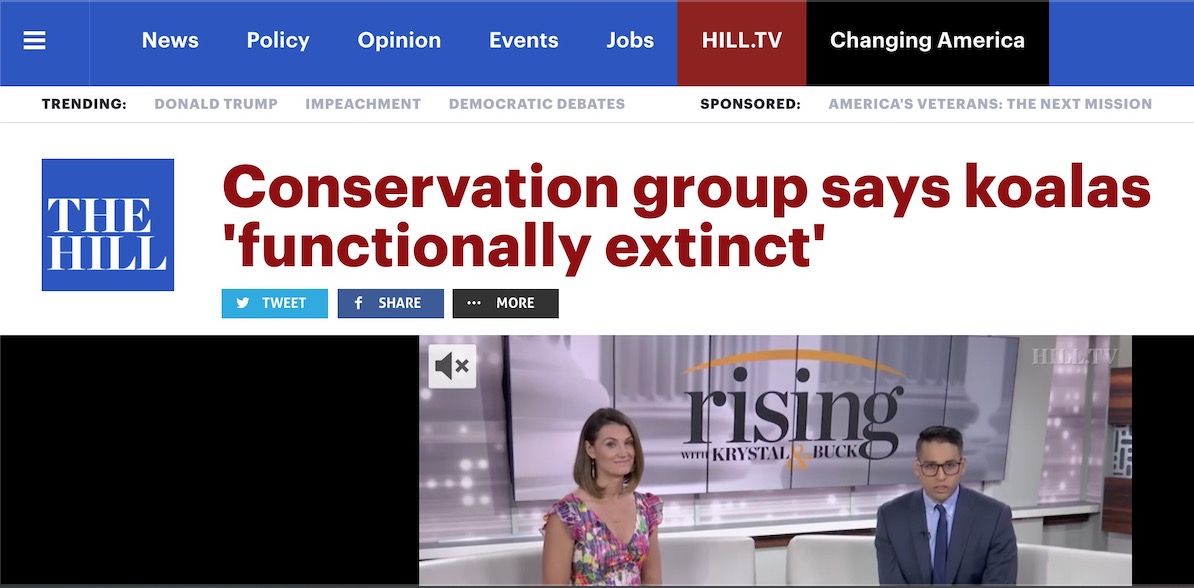Click the koalas 'functionally extinct' headline
This screenshot has width=1194, height=588.
pyautogui.click(x=686, y=218)
